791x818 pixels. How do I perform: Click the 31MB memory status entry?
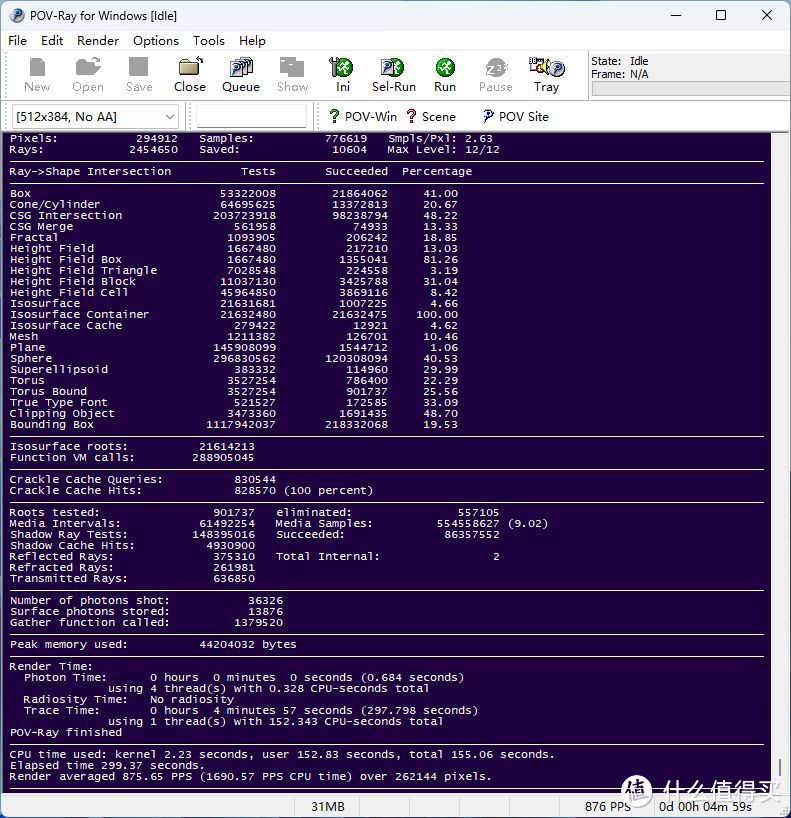(x=328, y=807)
